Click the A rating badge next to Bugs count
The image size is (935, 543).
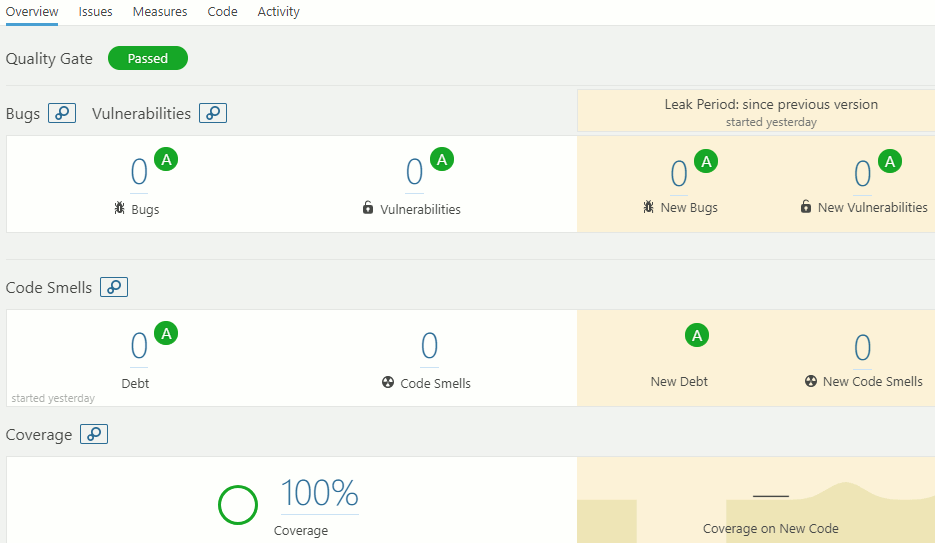point(166,160)
